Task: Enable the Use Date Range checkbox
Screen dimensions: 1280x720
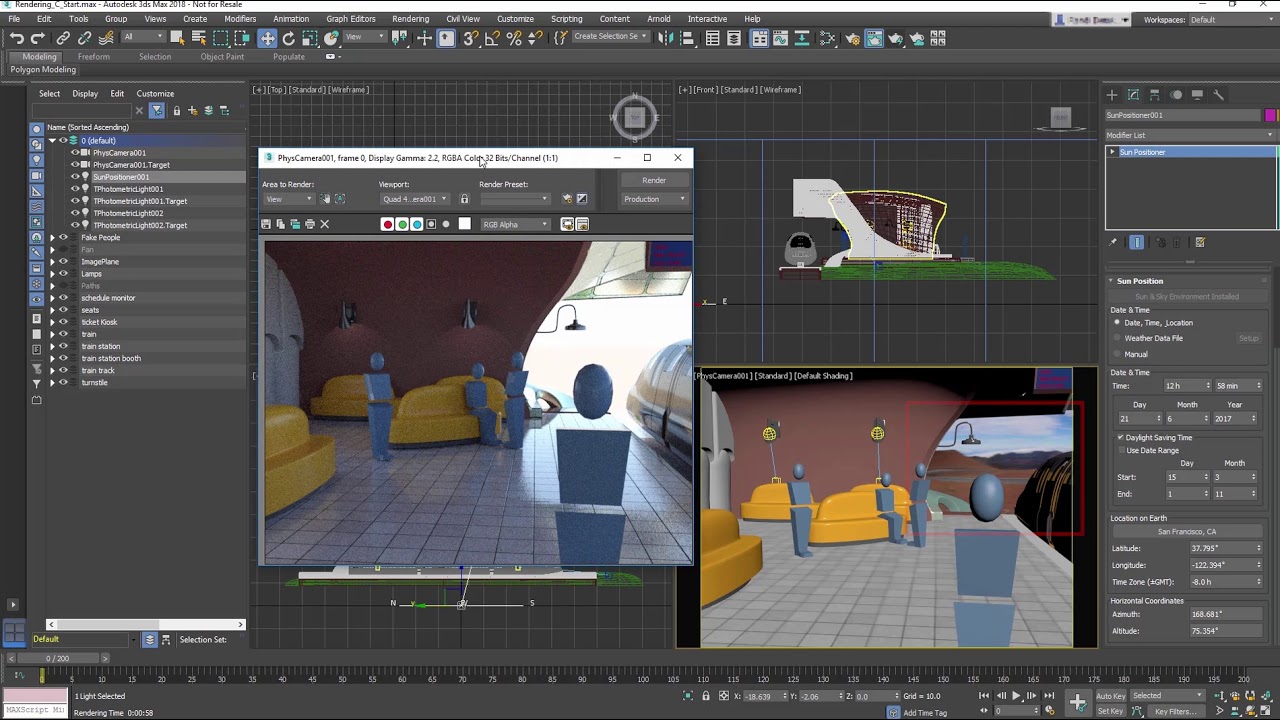Action: tap(1120, 450)
